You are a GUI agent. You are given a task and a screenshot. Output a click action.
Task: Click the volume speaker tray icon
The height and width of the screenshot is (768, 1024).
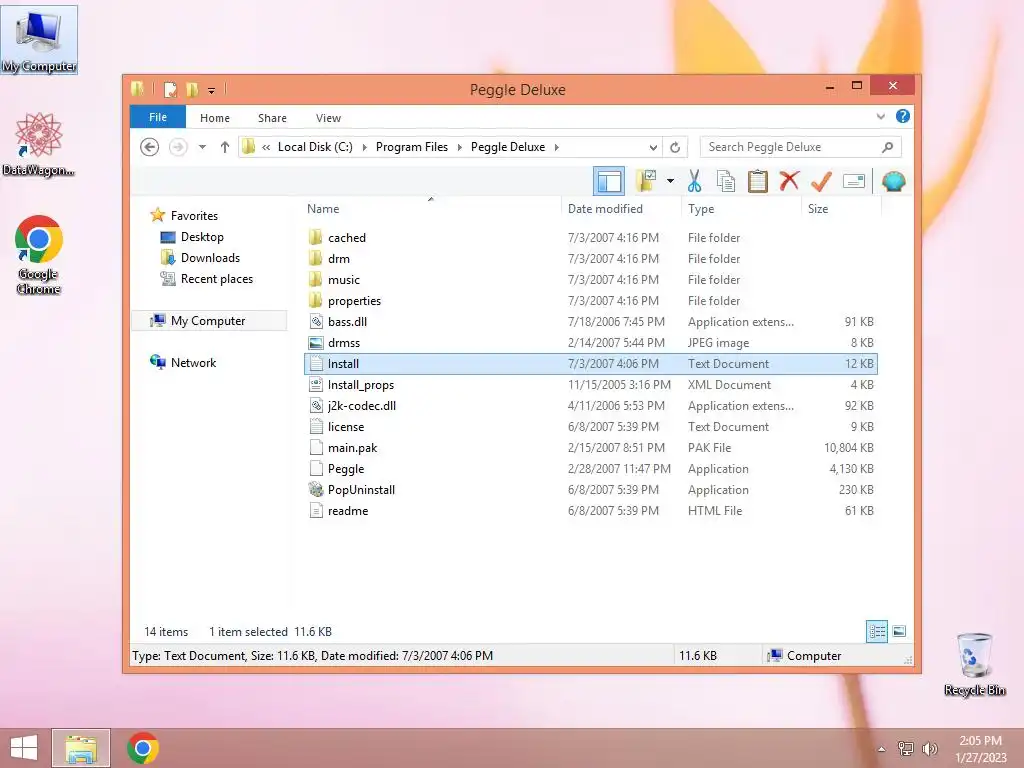pos(930,748)
